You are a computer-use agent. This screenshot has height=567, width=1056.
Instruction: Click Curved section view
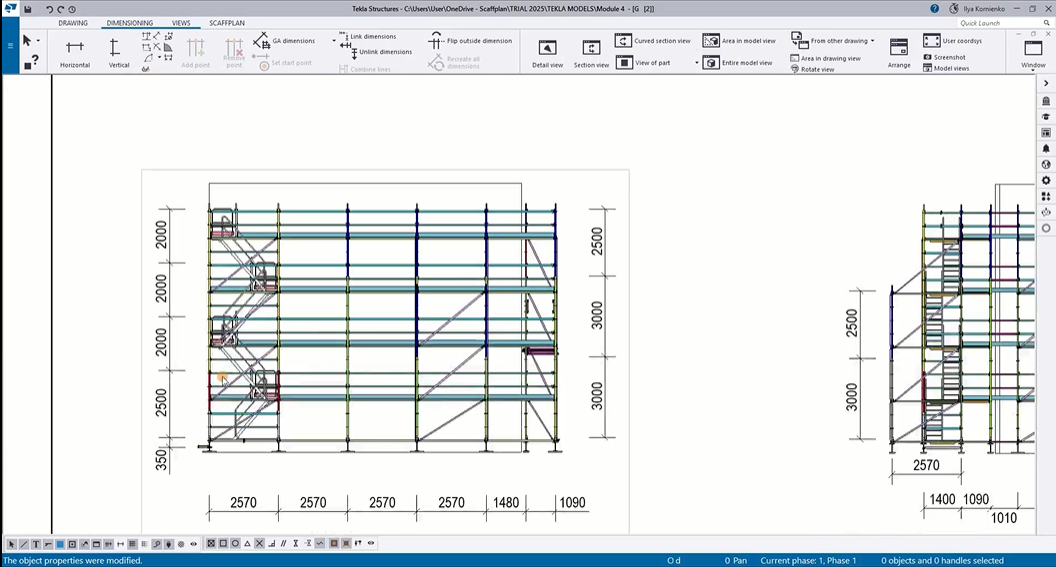(653, 40)
